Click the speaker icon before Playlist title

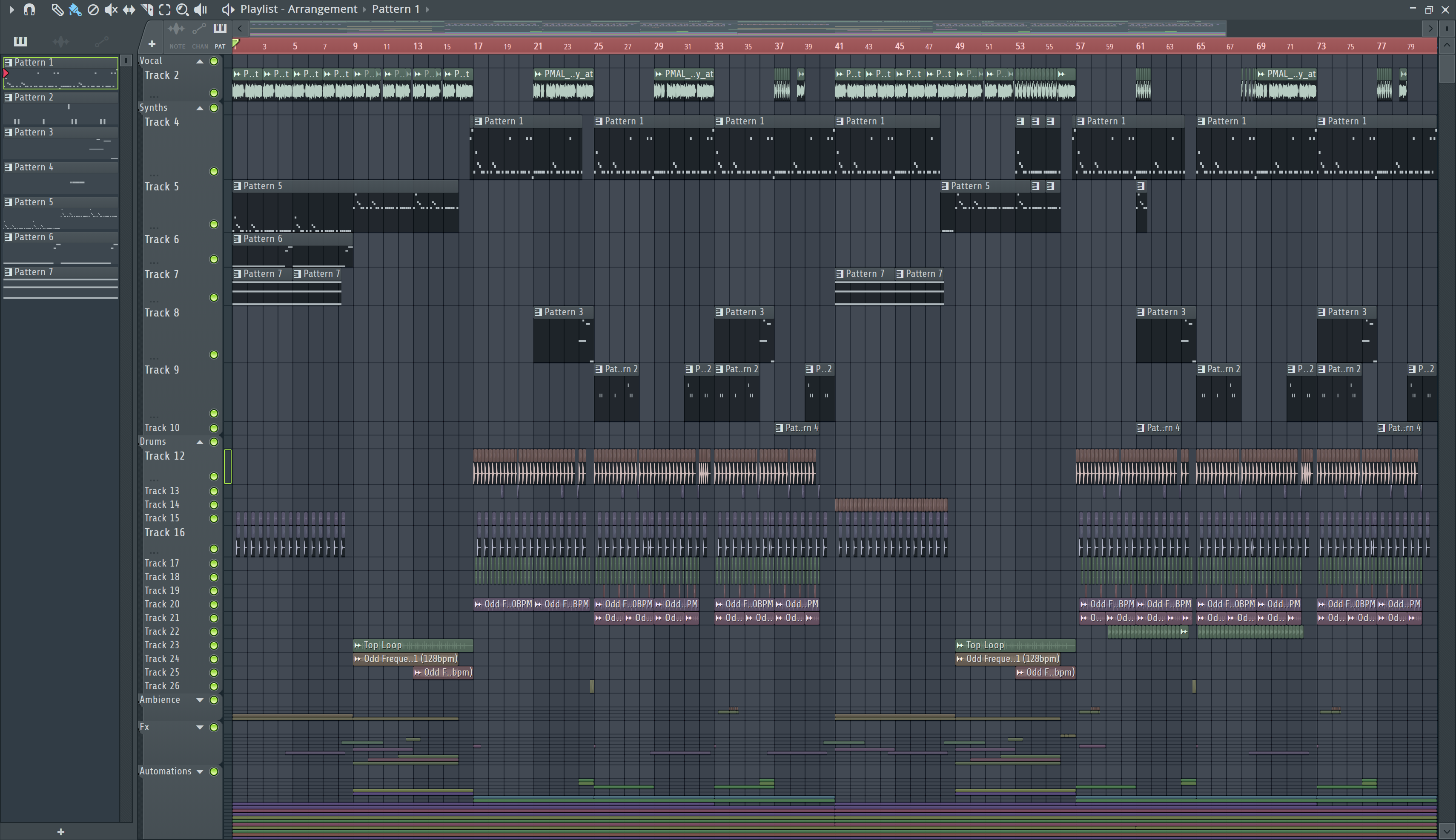pos(228,9)
